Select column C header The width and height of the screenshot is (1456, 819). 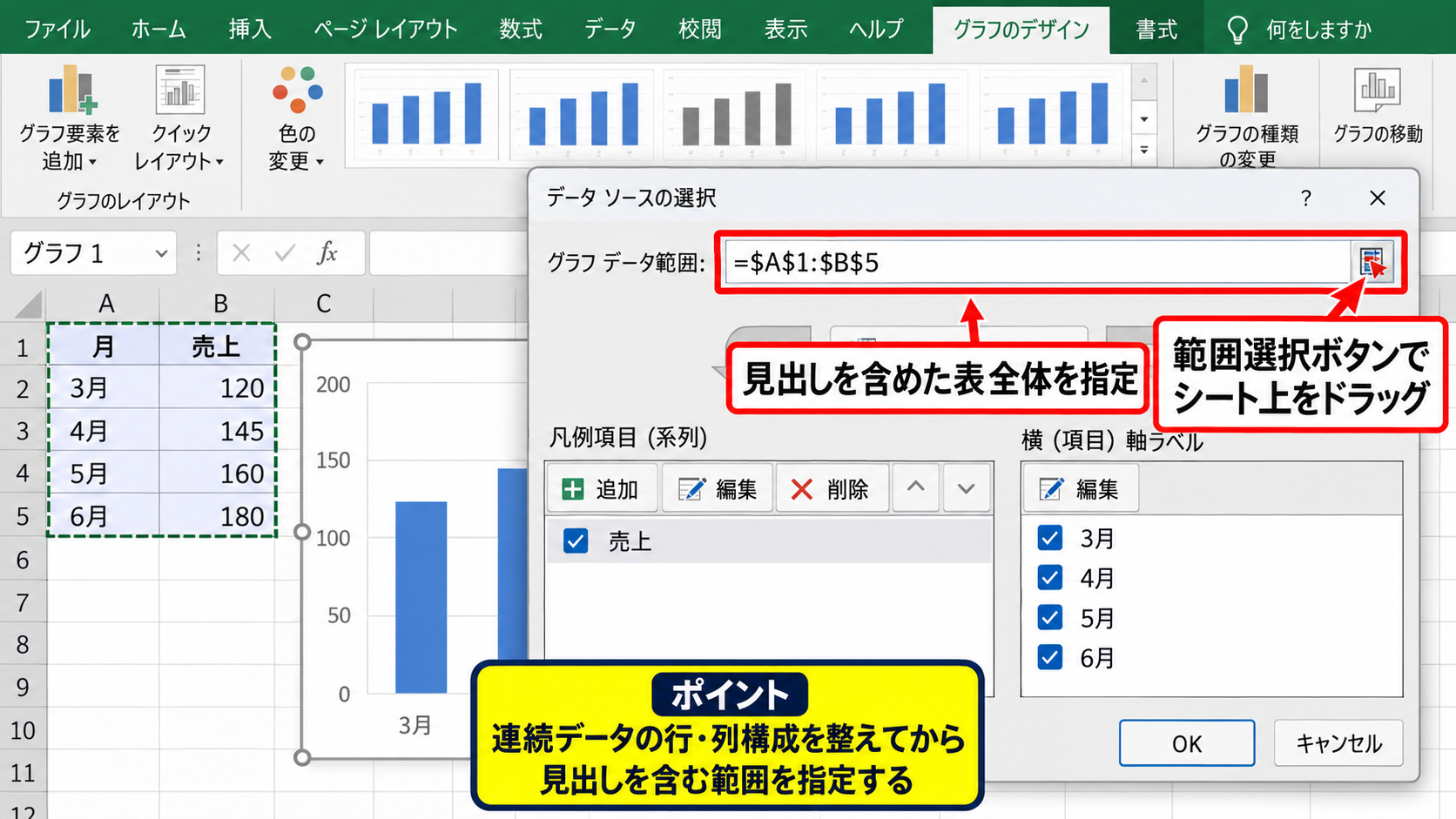[x=324, y=304]
